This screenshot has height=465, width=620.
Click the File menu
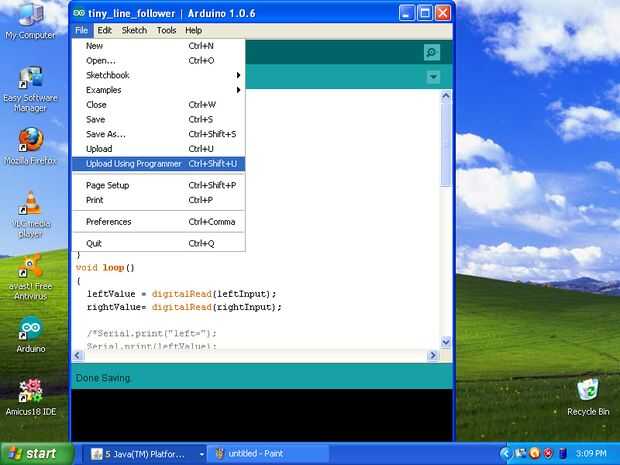[x=81, y=30]
